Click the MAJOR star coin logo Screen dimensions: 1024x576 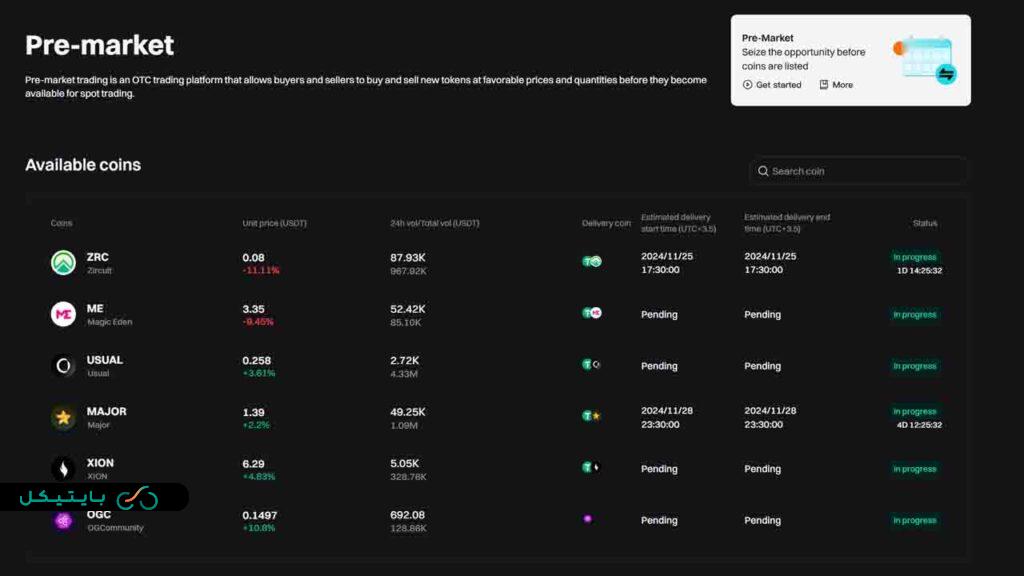pos(64,417)
